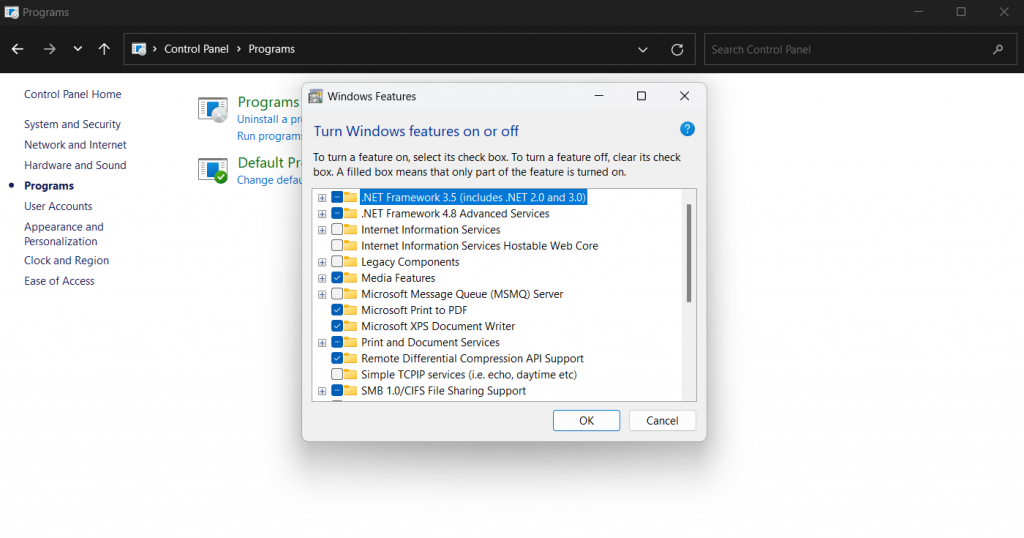Viewport: 1024px width, 538px height.
Task: Expand the Legacy Components tree node
Action: 322,262
